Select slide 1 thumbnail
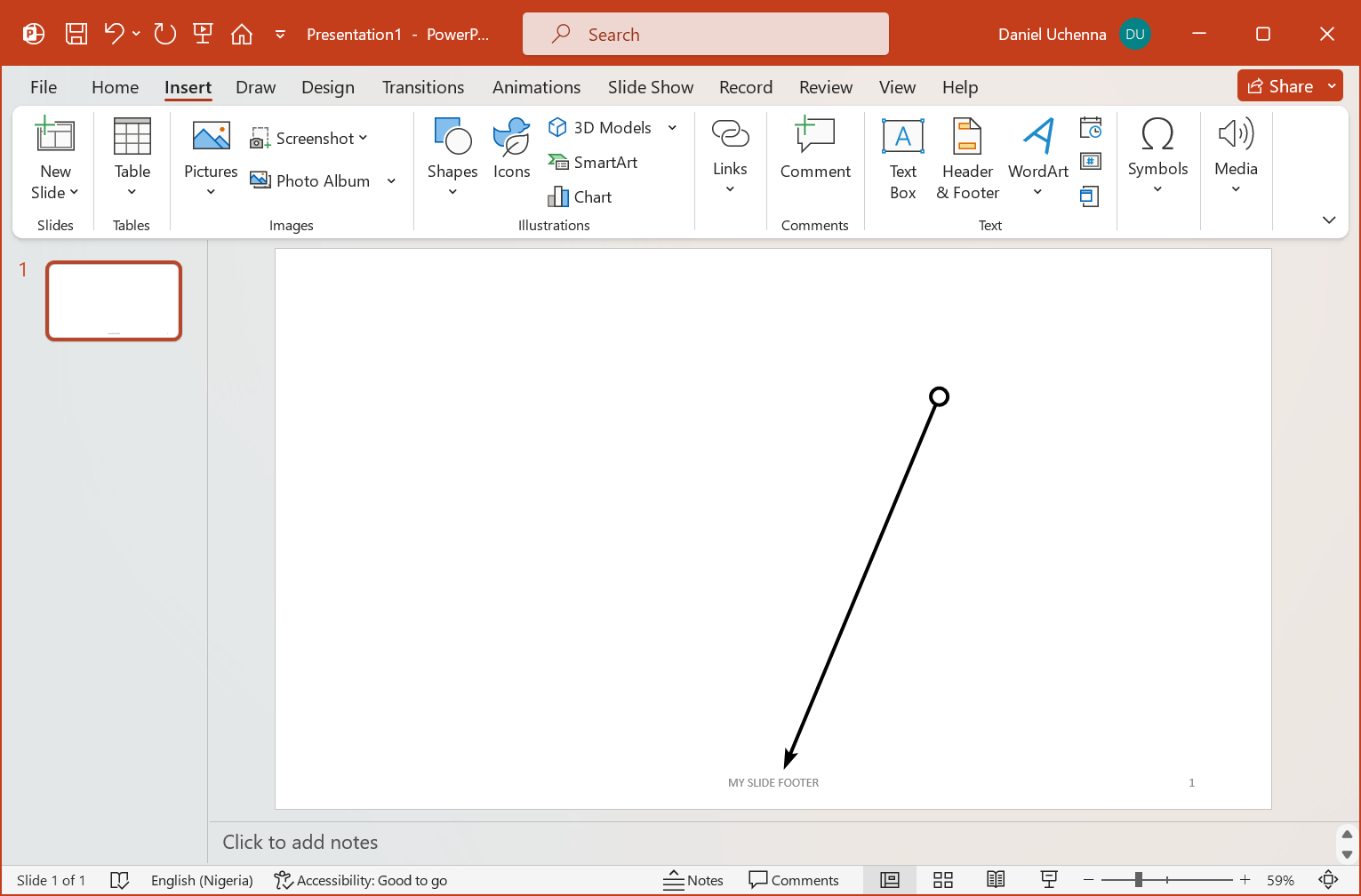1361x896 pixels. pos(114,300)
